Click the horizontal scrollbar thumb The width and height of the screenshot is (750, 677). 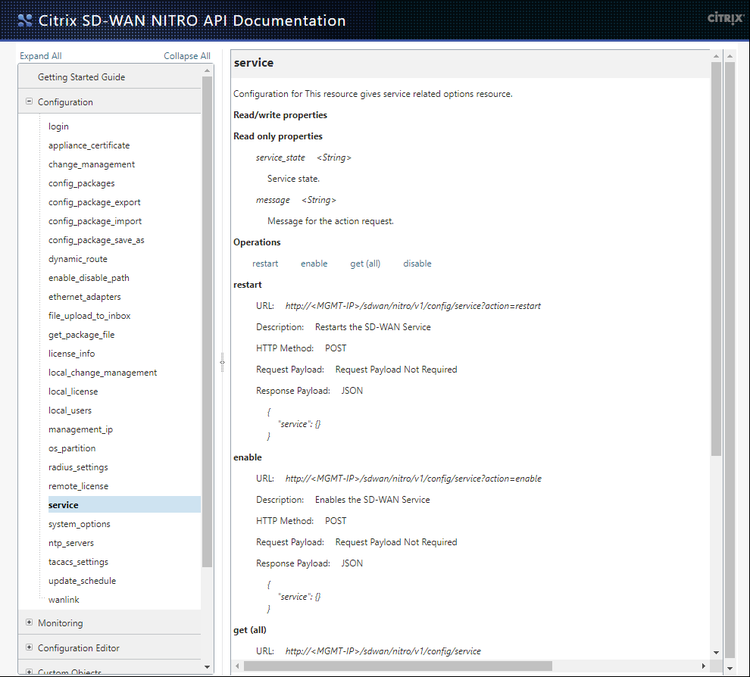[398, 666]
